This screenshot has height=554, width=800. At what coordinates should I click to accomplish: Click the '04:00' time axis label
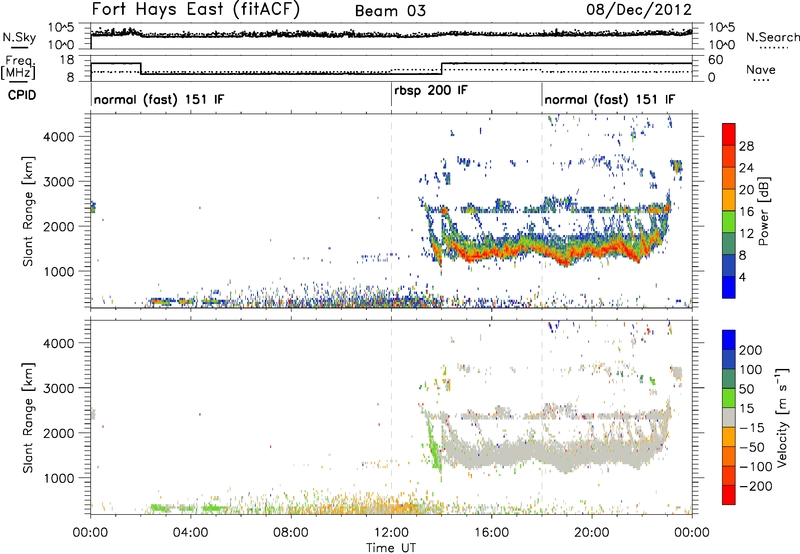click(x=191, y=533)
